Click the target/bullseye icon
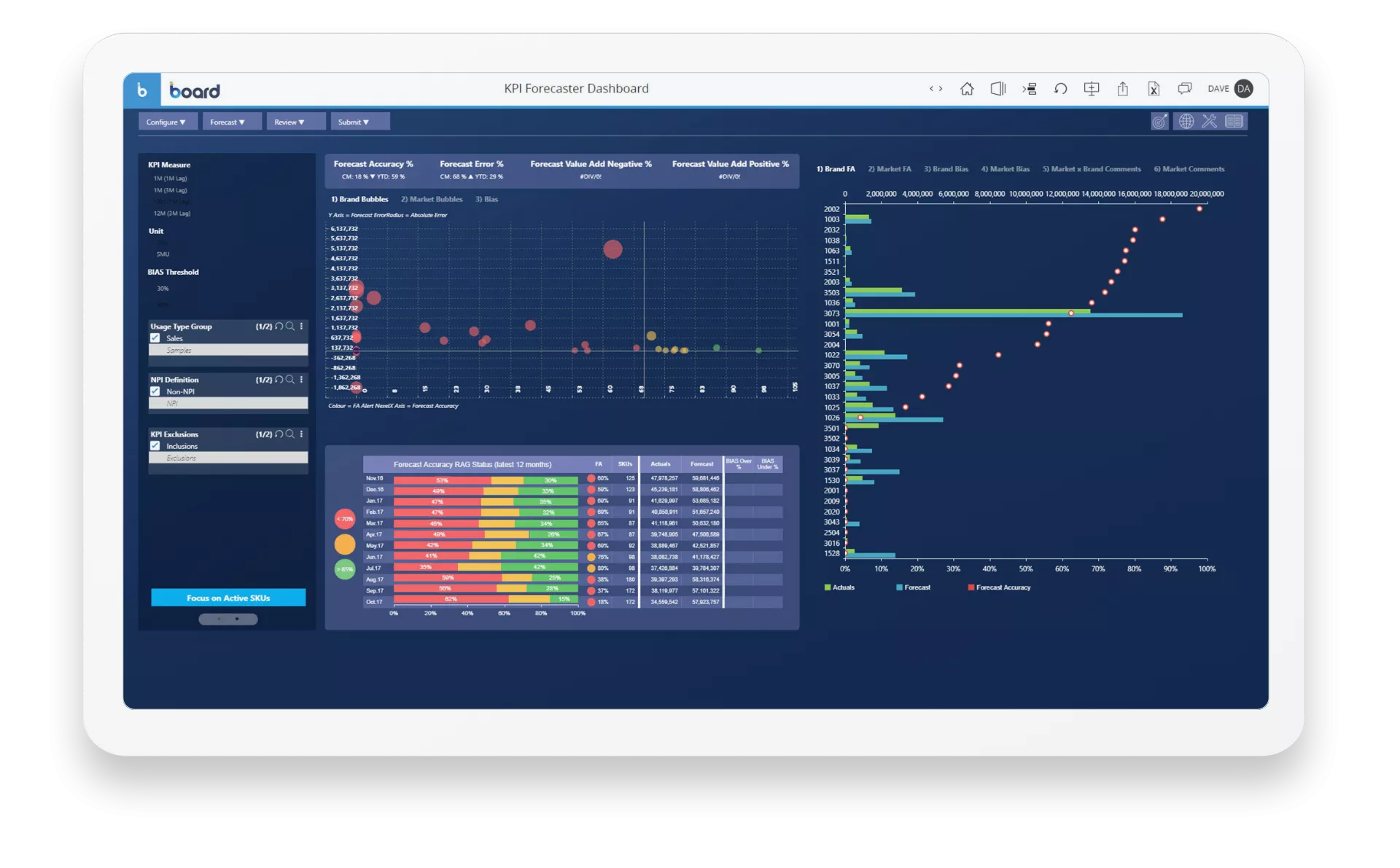The height and width of the screenshot is (868, 1400). click(1159, 122)
